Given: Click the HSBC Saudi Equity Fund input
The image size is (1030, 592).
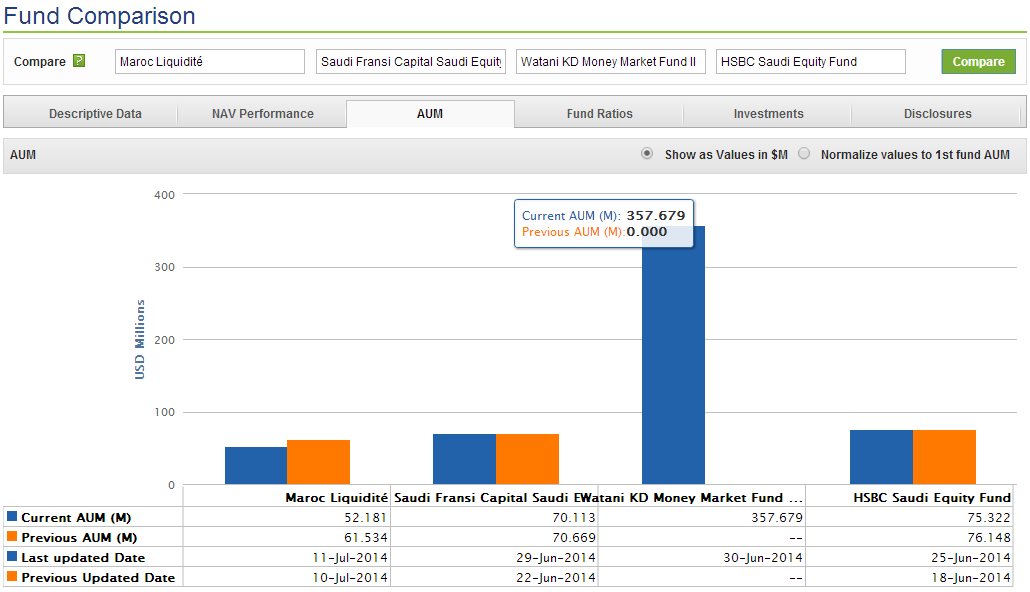Looking at the screenshot, I should point(811,62).
